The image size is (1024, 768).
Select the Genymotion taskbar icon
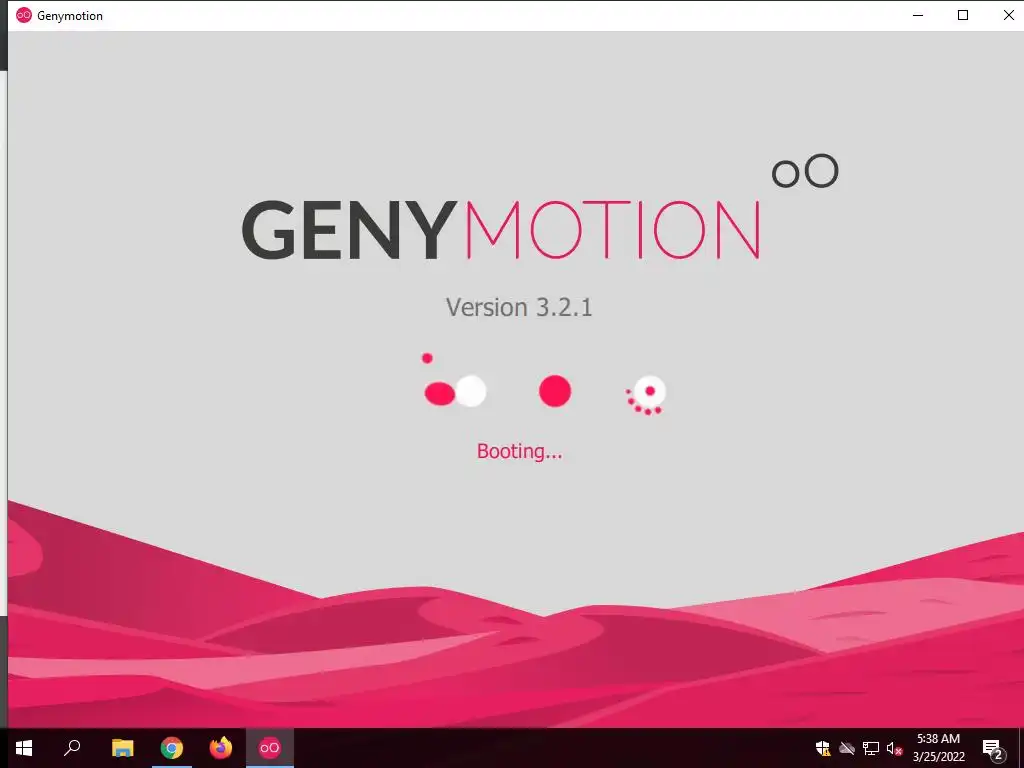click(x=270, y=748)
